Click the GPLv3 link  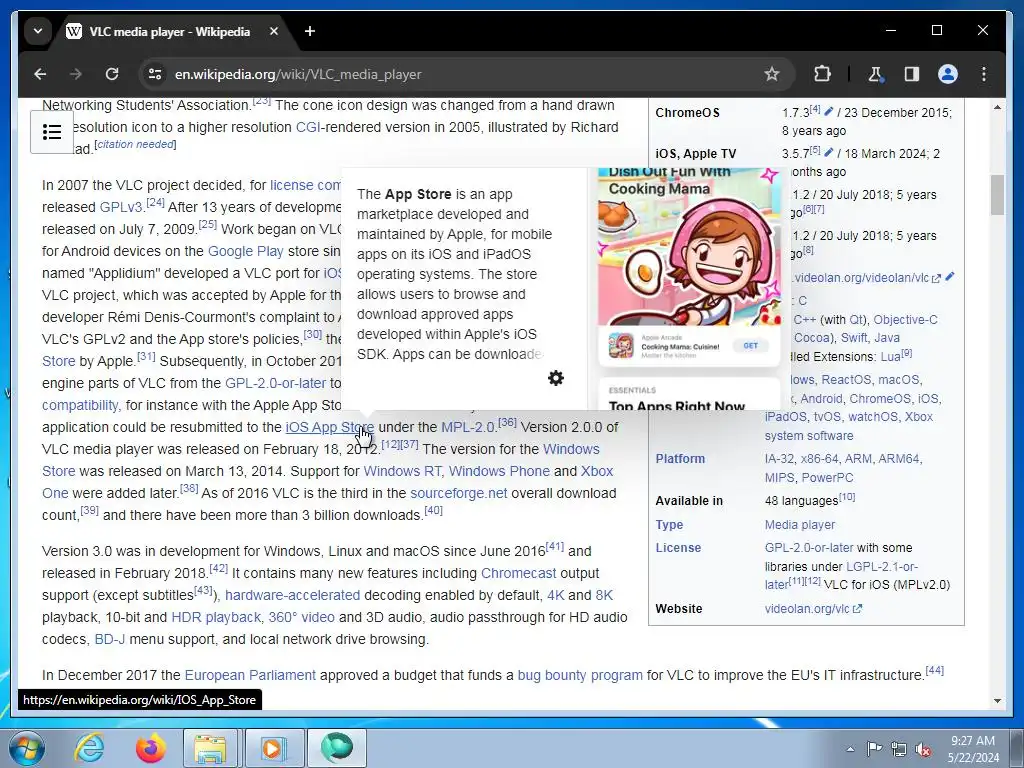121,208
